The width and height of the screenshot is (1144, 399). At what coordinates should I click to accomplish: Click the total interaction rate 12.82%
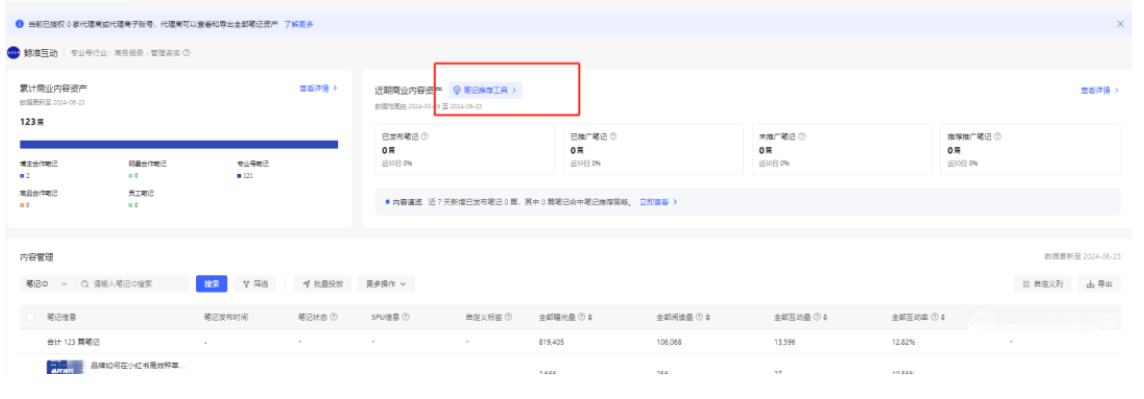(x=903, y=341)
